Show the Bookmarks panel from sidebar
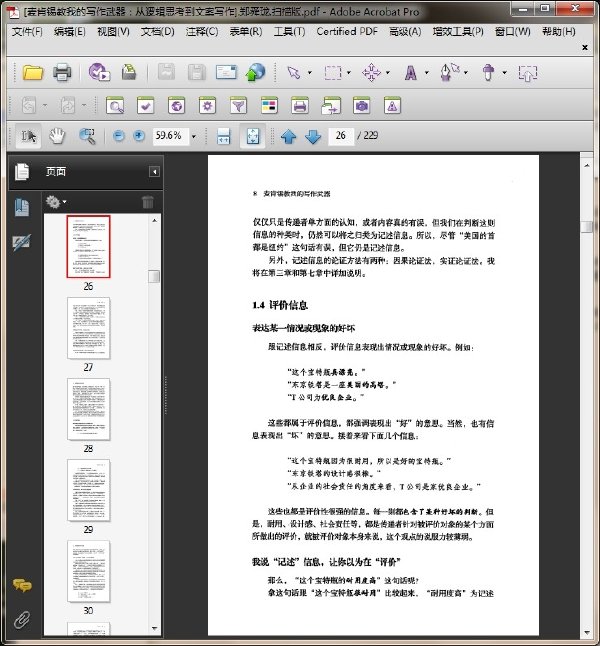 22,207
